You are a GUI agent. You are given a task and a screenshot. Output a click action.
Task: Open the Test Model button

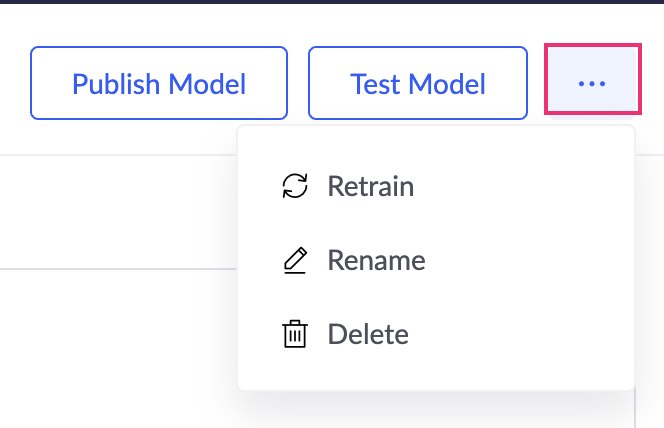coord(418,84)
